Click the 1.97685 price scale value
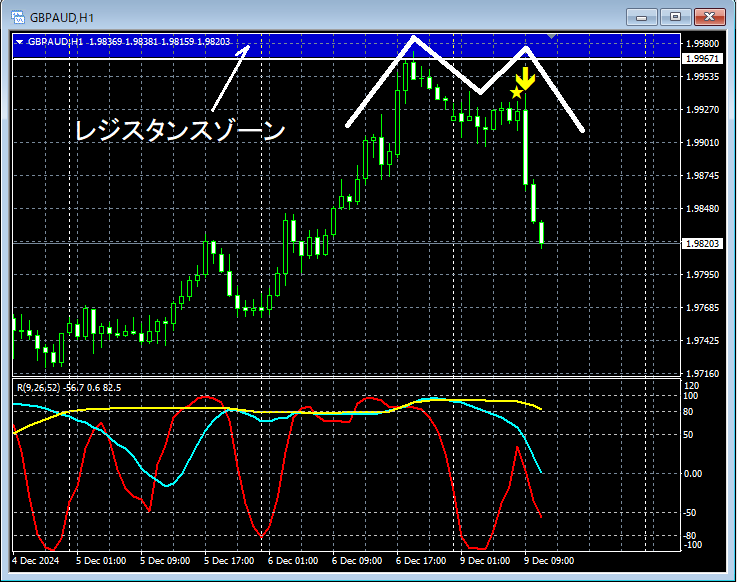The image size is (738, 582). (703, 307)
